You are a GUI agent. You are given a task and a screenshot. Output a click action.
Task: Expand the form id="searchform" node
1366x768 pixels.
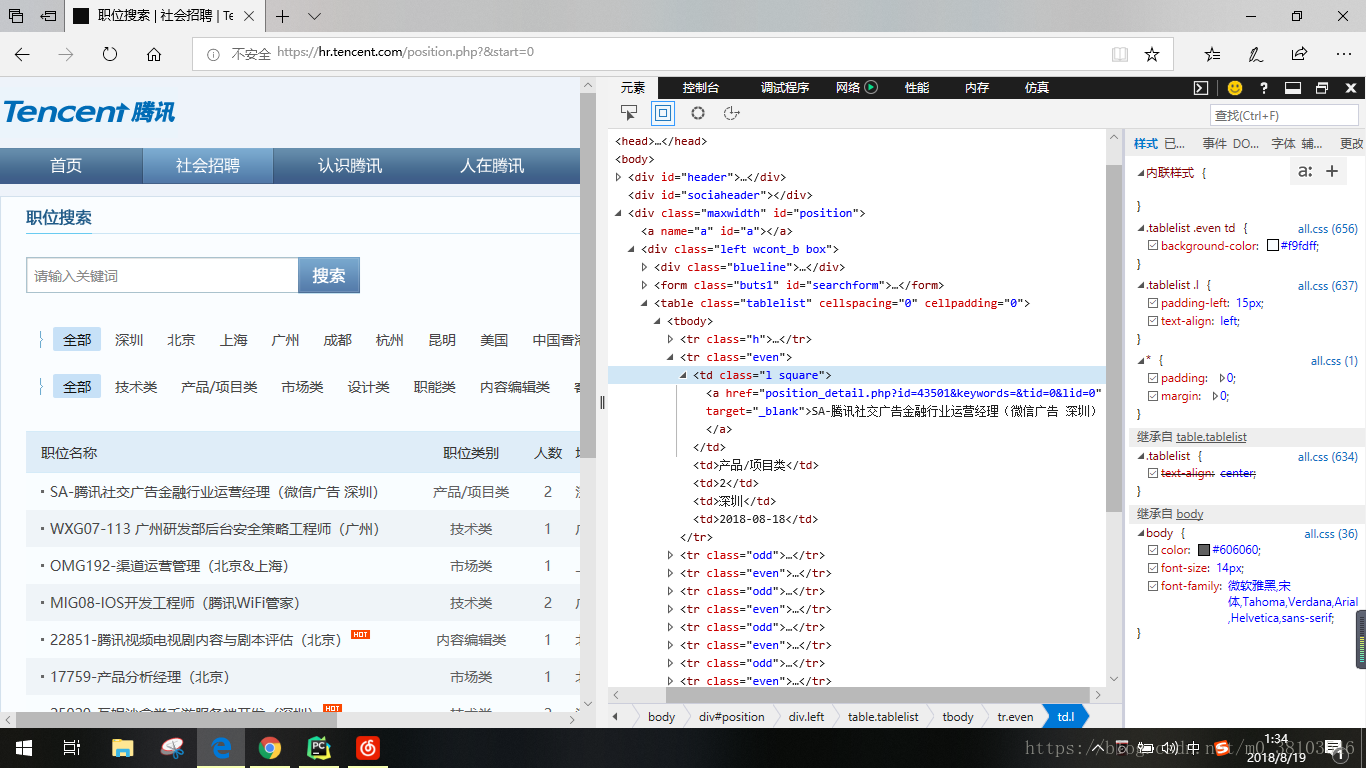click(645, 285)
